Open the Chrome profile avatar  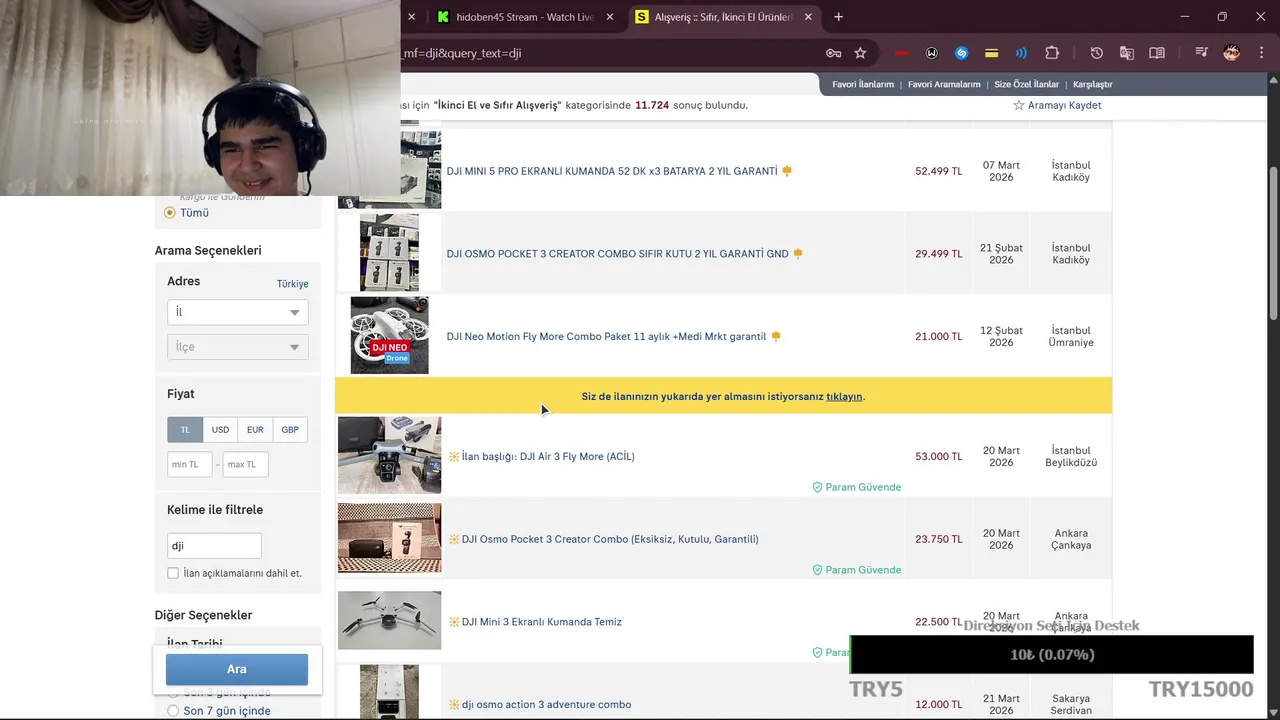(x=1231, y=53)
